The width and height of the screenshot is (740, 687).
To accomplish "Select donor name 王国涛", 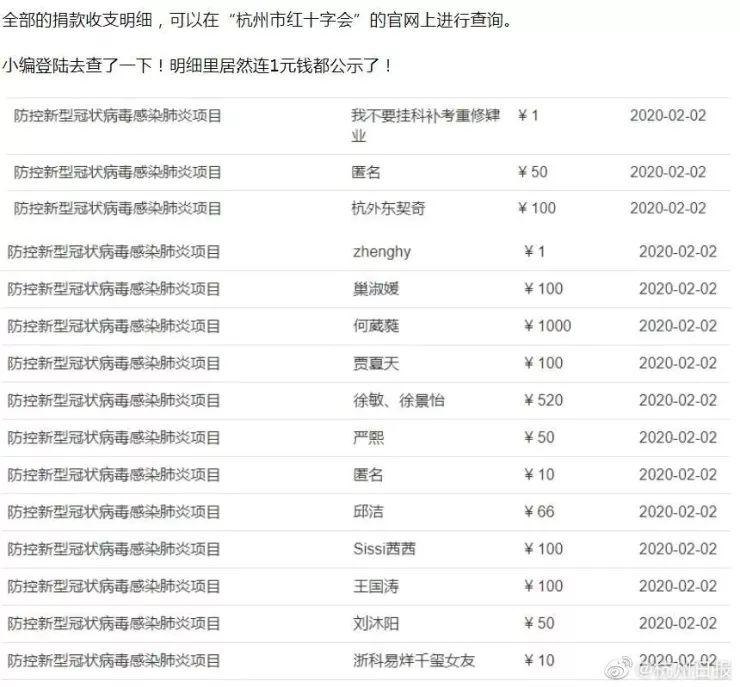I will point(376,586).
